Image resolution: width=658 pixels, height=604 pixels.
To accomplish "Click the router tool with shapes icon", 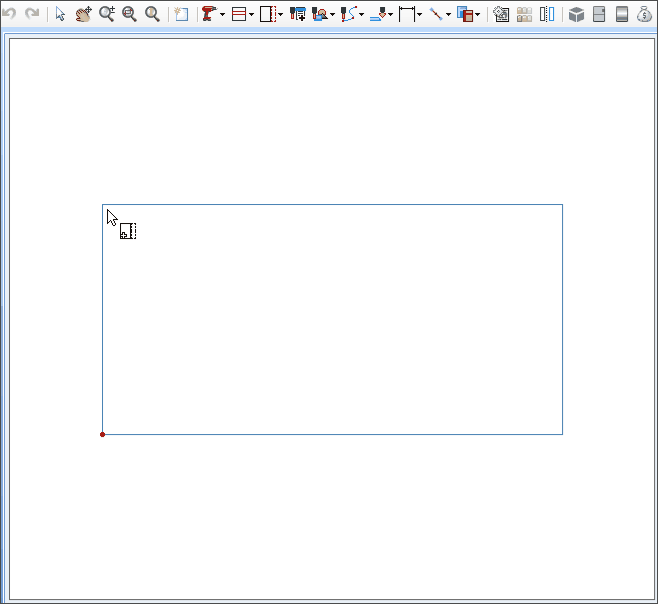I will [x=320, y=14].
